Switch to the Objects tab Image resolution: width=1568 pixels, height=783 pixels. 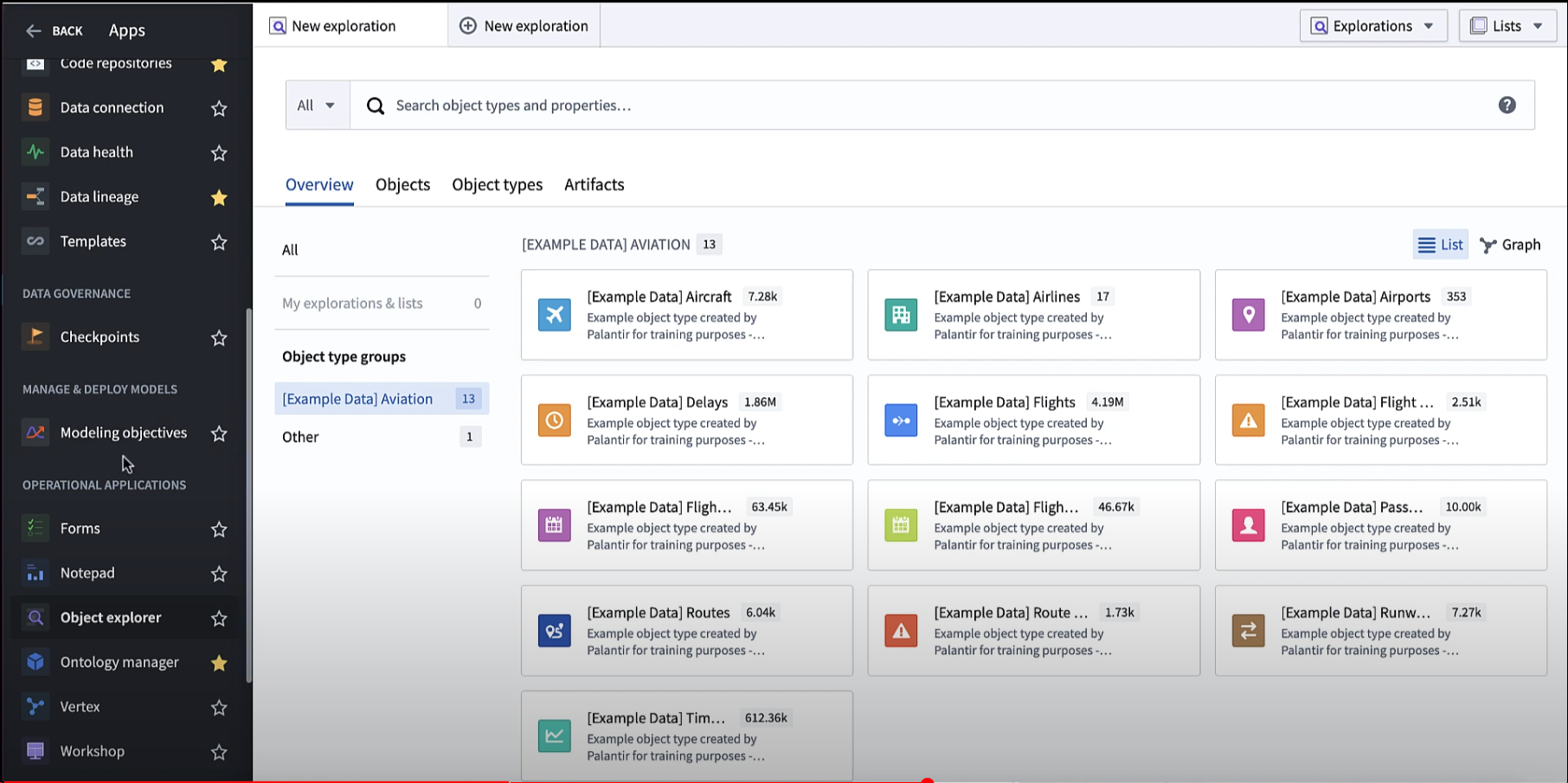click(x=402, y=184)
